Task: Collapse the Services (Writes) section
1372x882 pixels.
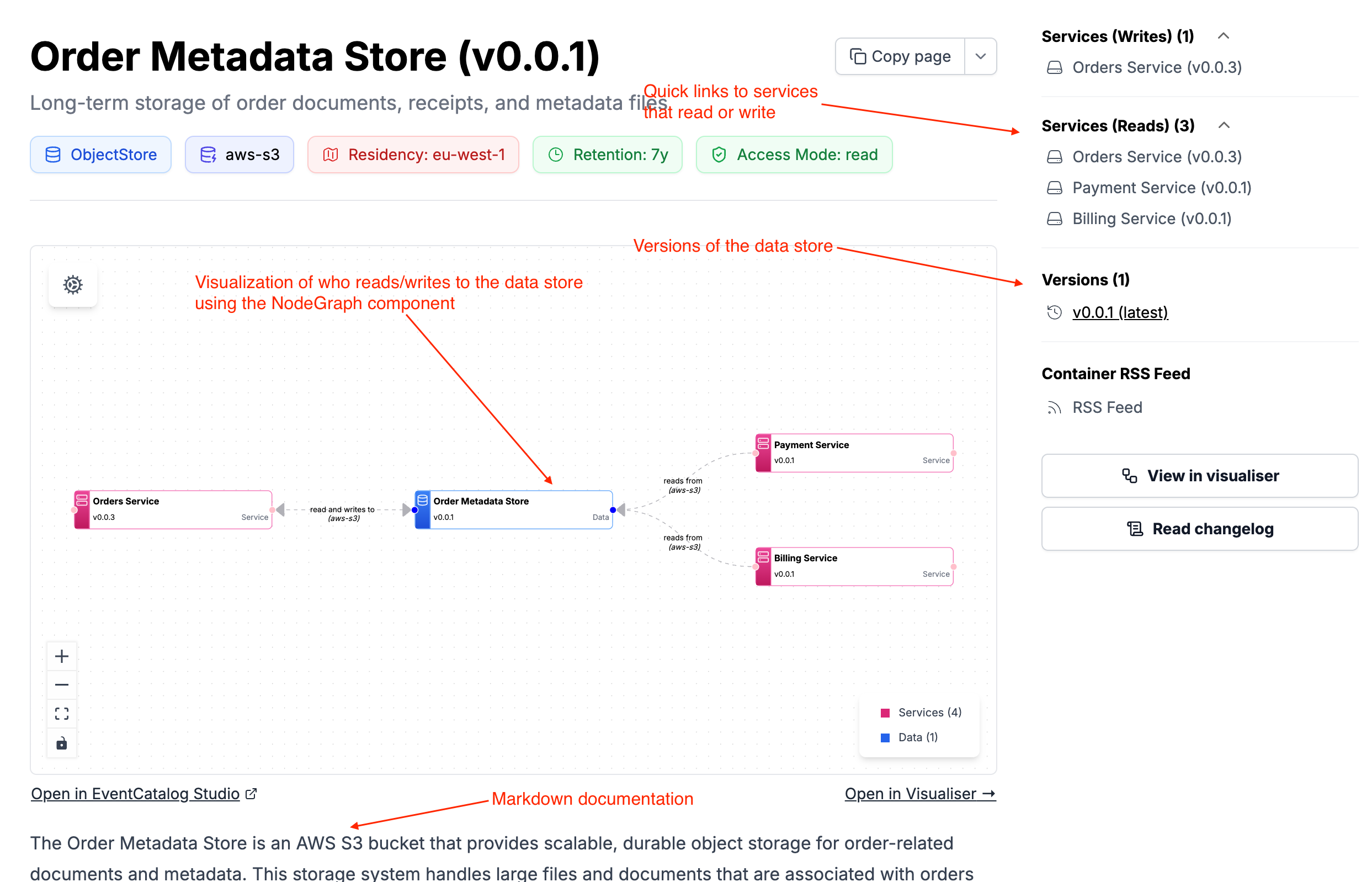Action: click(1224, 35)
